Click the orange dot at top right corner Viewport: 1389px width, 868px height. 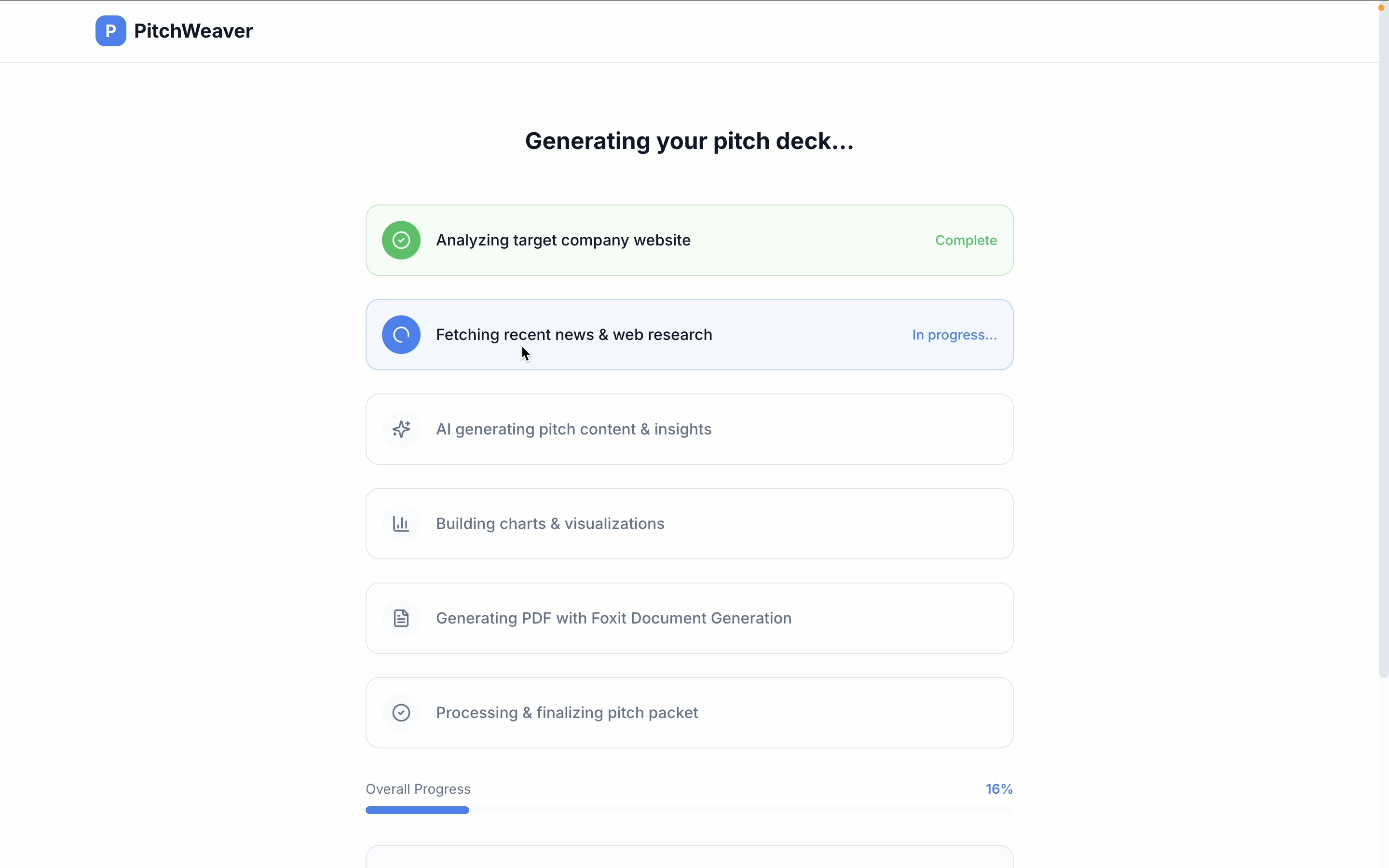[1381, 7]
